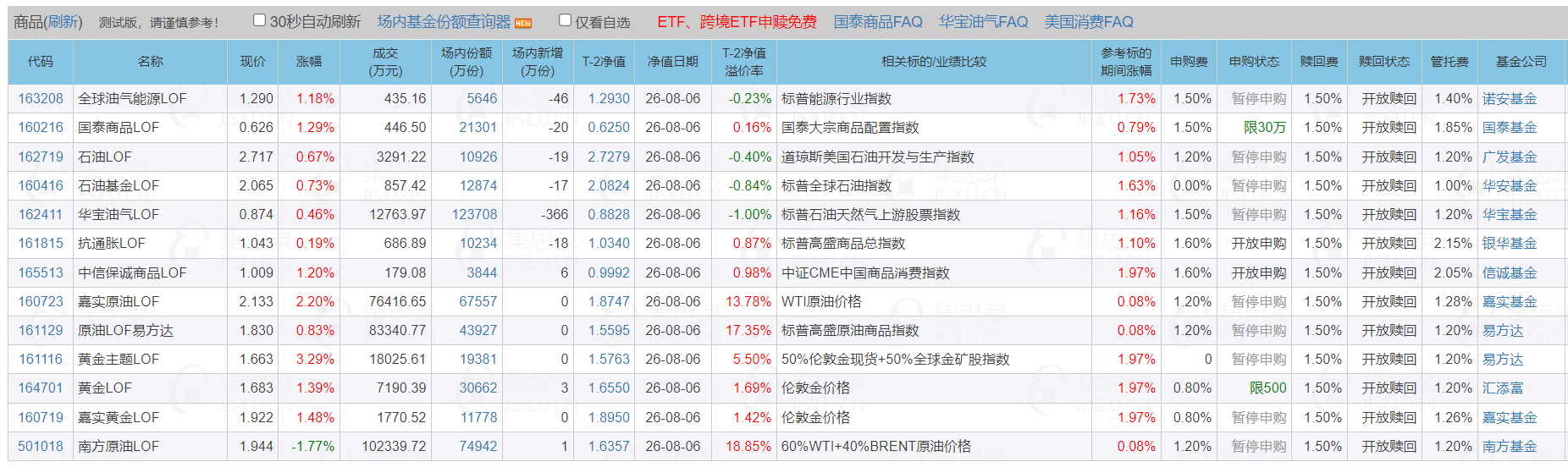Click T-2净值 2.7279 for 石油LOF
Image resolution: width=1568 pixels, height=473 pixels.
click(609, 157)
